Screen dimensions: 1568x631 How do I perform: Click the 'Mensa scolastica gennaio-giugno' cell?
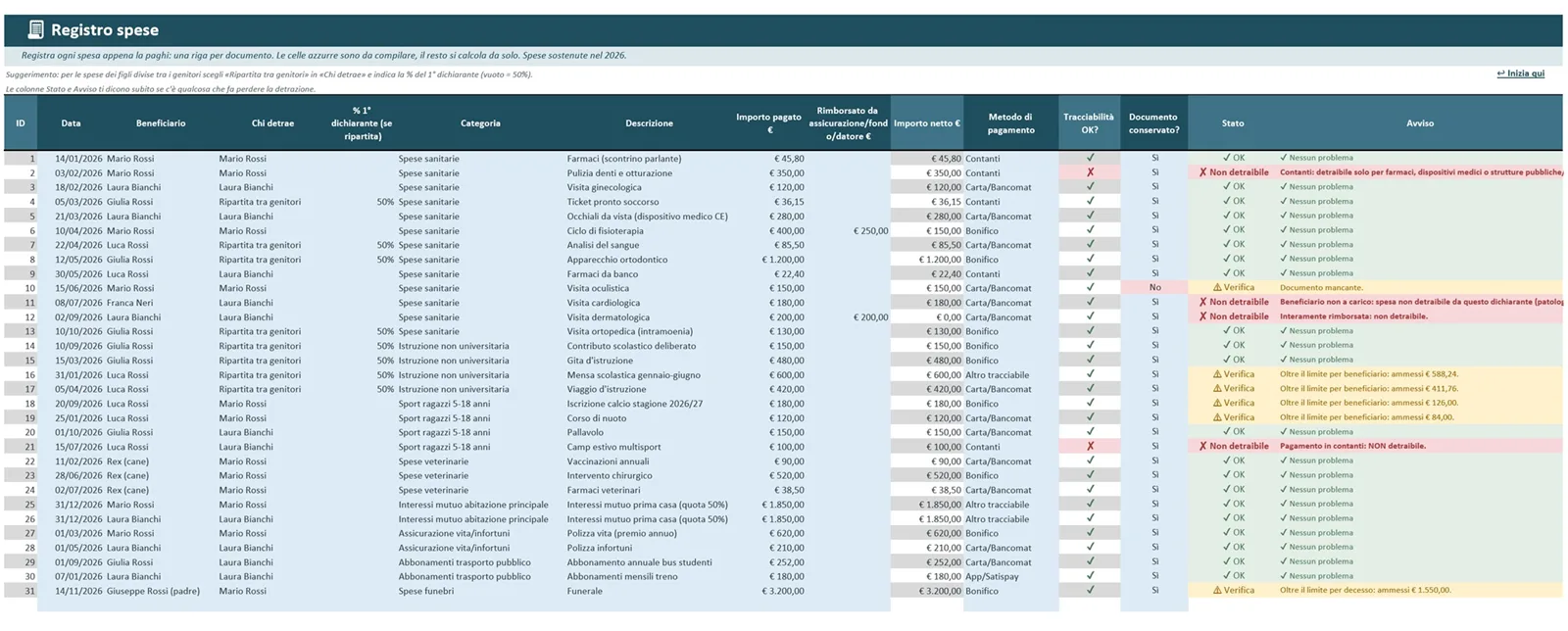pos(633,374)
